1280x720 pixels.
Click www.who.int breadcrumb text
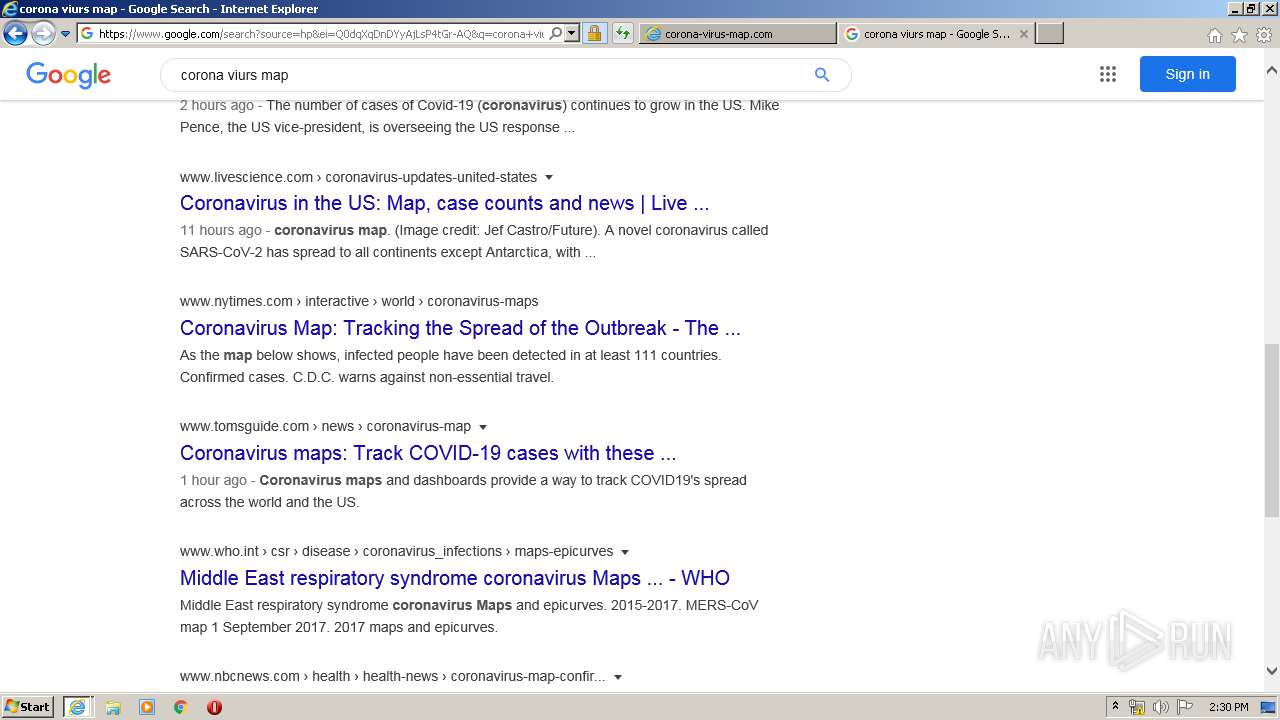[219, 551]
